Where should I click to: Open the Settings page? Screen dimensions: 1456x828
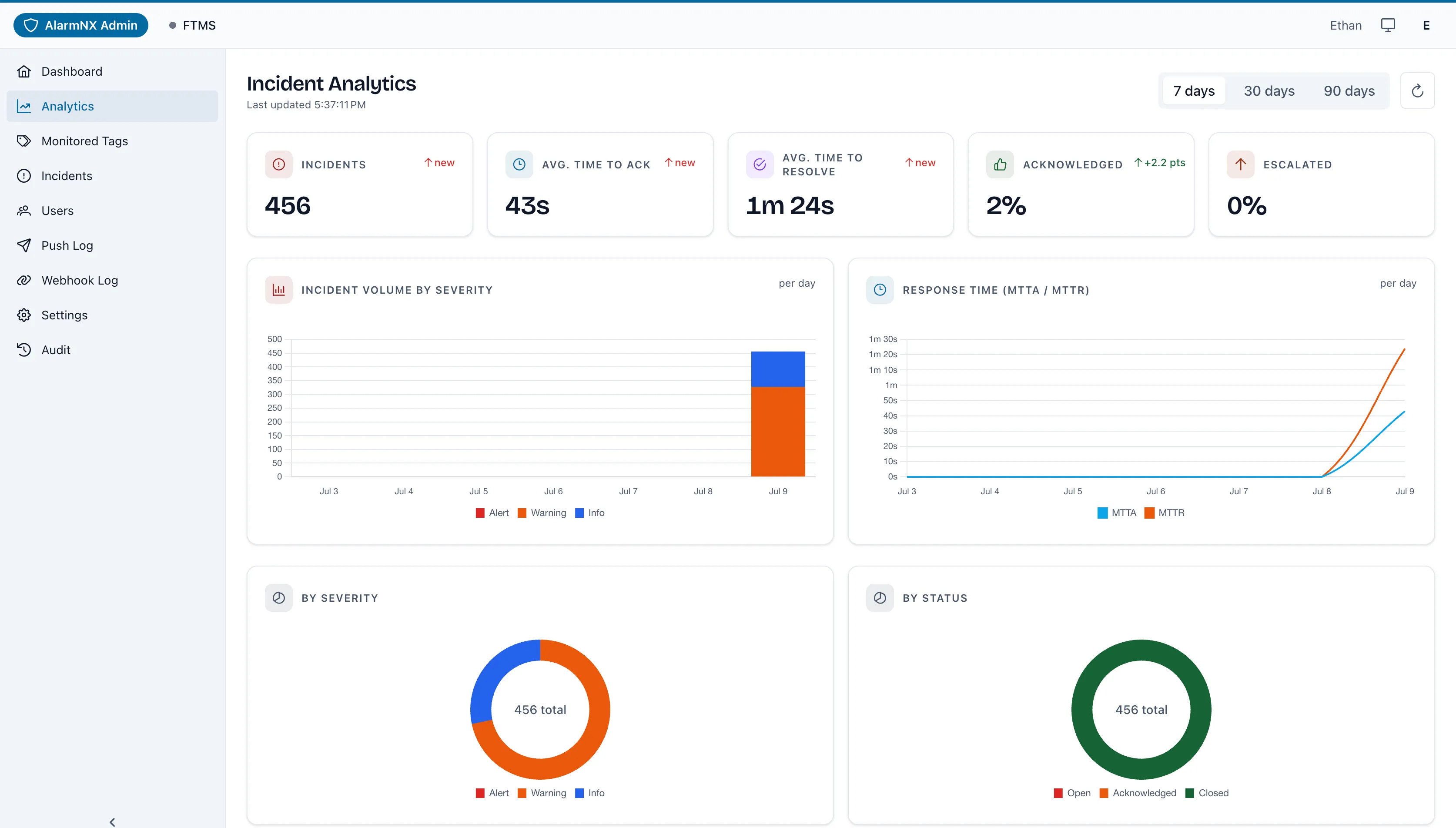pos(112,315)
